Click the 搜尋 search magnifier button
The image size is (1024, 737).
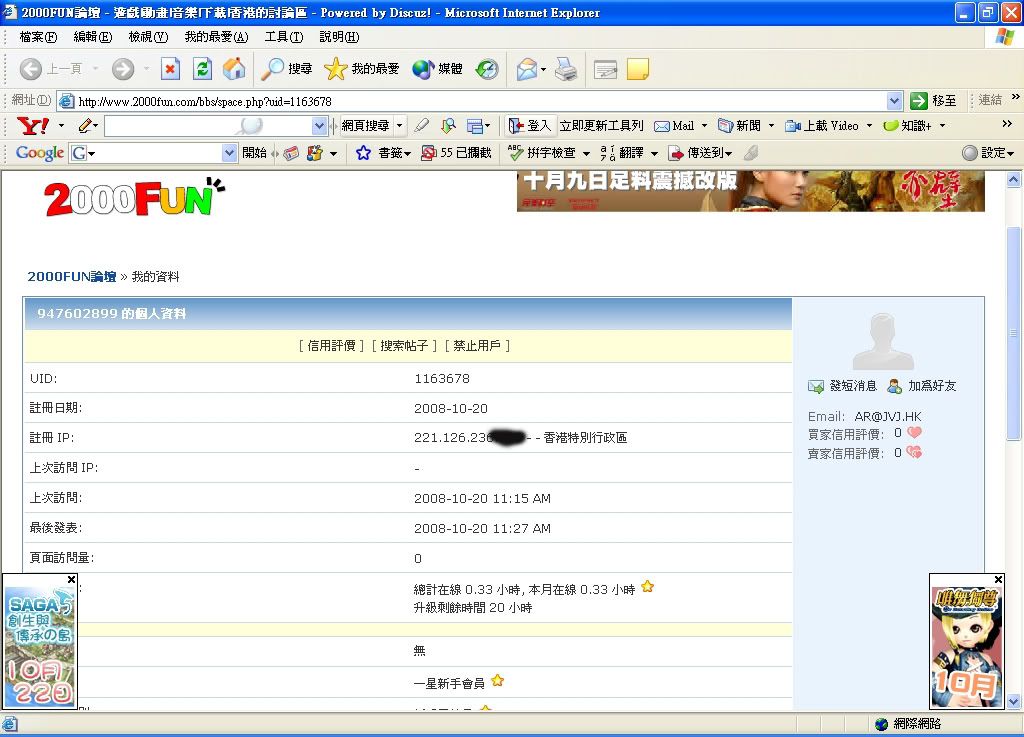[x=287, y=69]
